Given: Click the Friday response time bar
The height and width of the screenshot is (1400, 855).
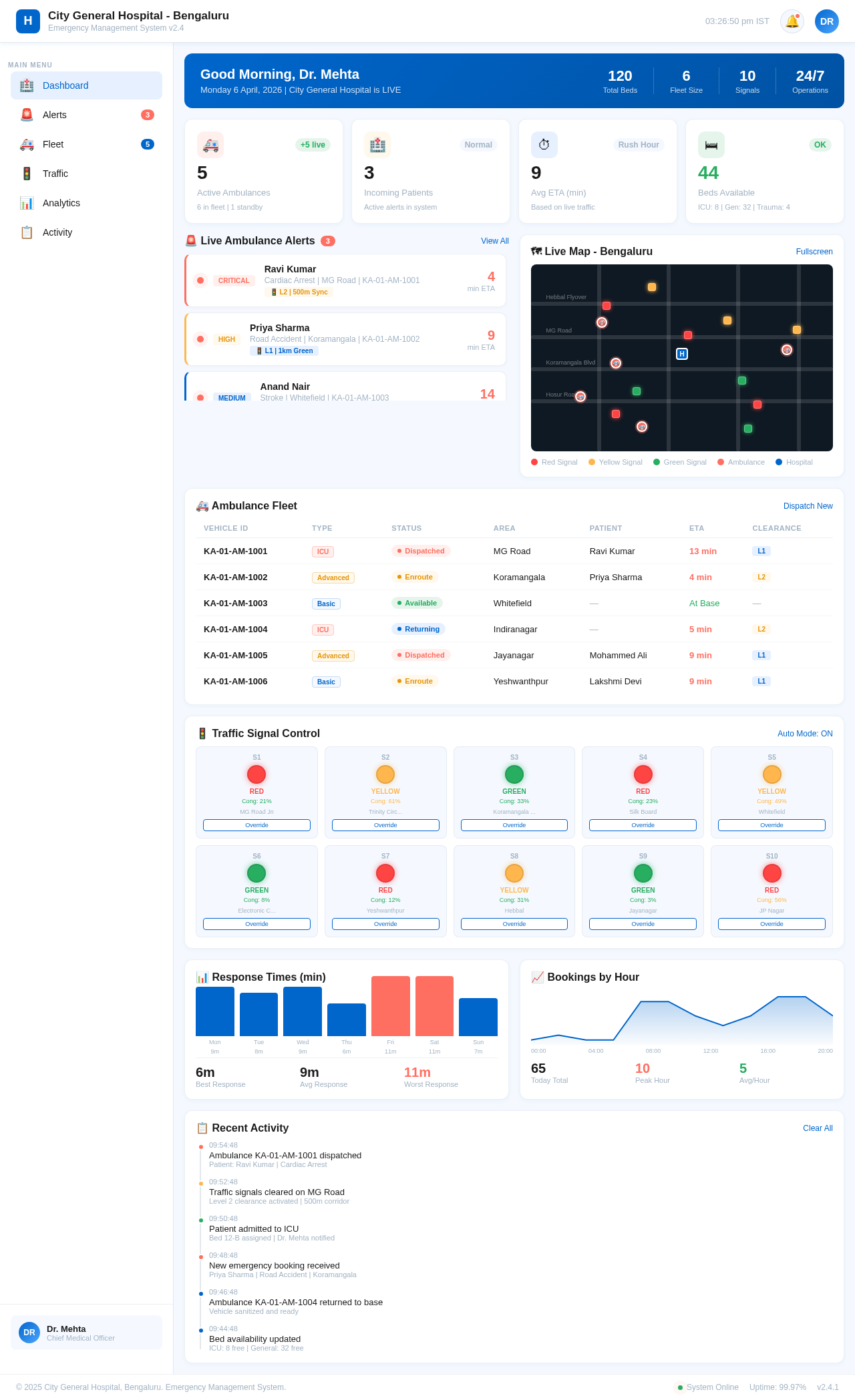Looking at the screenshot, I should [391, 1006].
